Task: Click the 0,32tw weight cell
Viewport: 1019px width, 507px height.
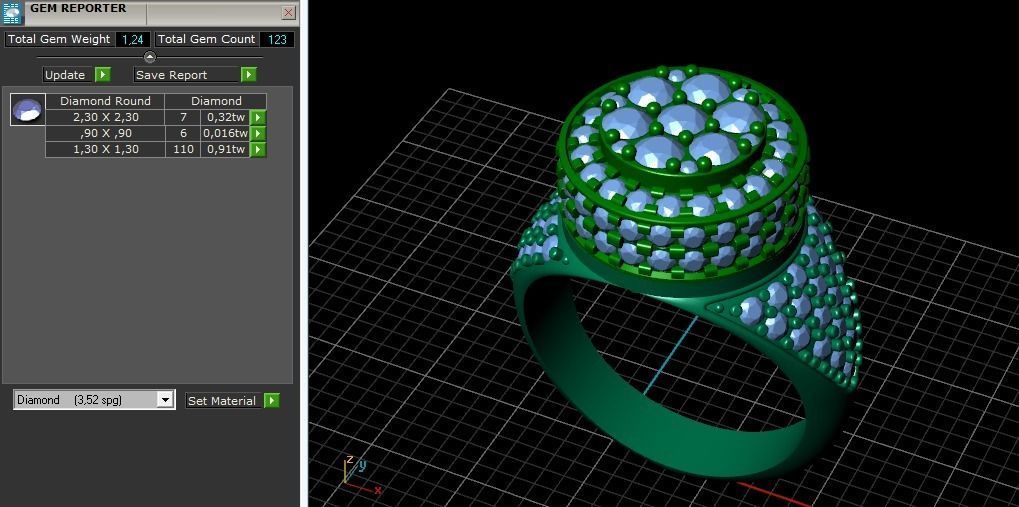Action: 226,118
